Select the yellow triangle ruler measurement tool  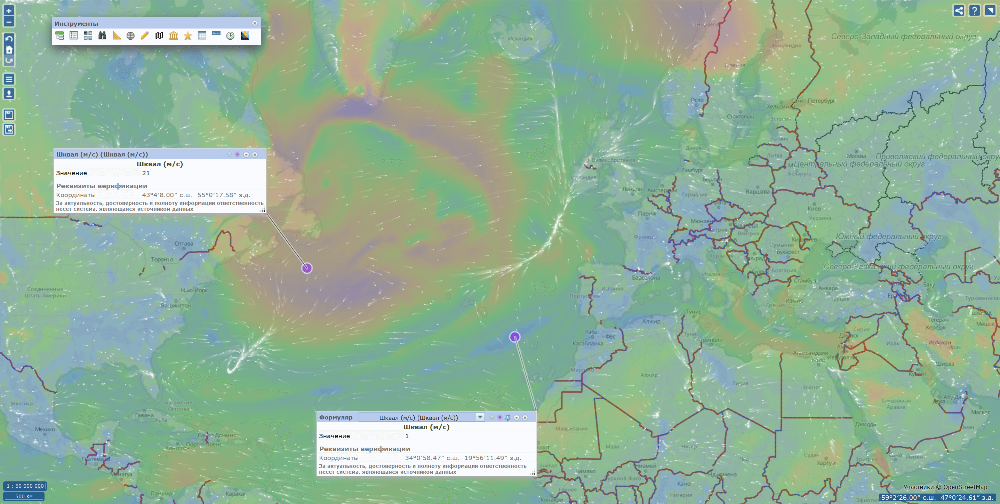click(x=117, y=36)
